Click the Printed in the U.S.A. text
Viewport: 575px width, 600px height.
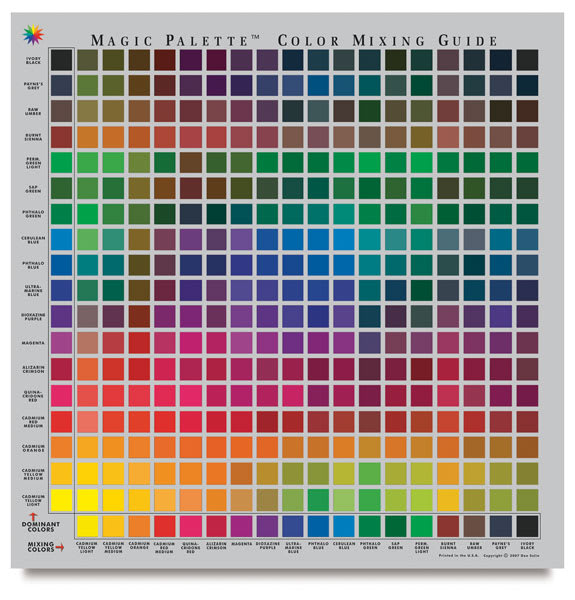[x=458, y=555]
